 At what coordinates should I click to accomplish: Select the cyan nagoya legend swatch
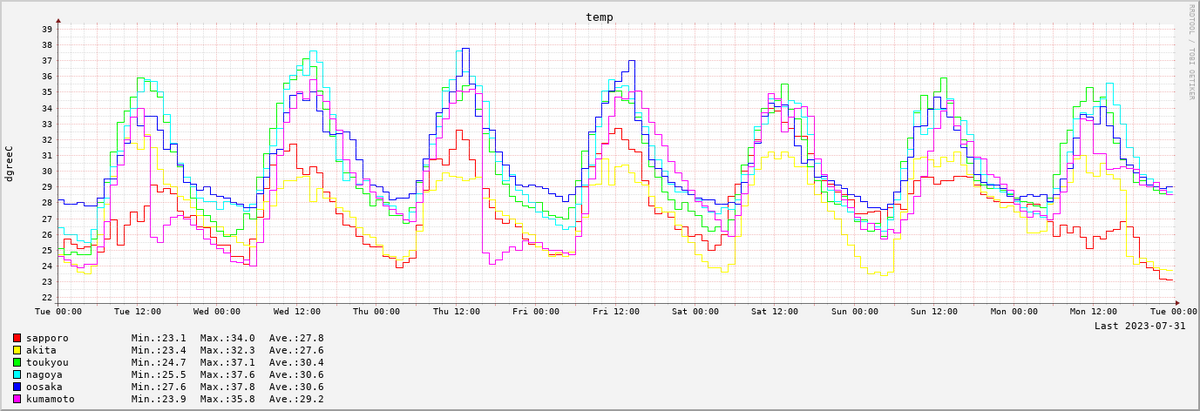coord(17,374)
